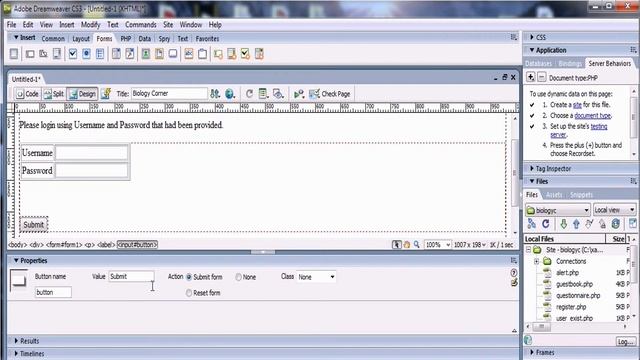
Task: Expand the Tag Inspector panel
Action: tap(532, 168)
